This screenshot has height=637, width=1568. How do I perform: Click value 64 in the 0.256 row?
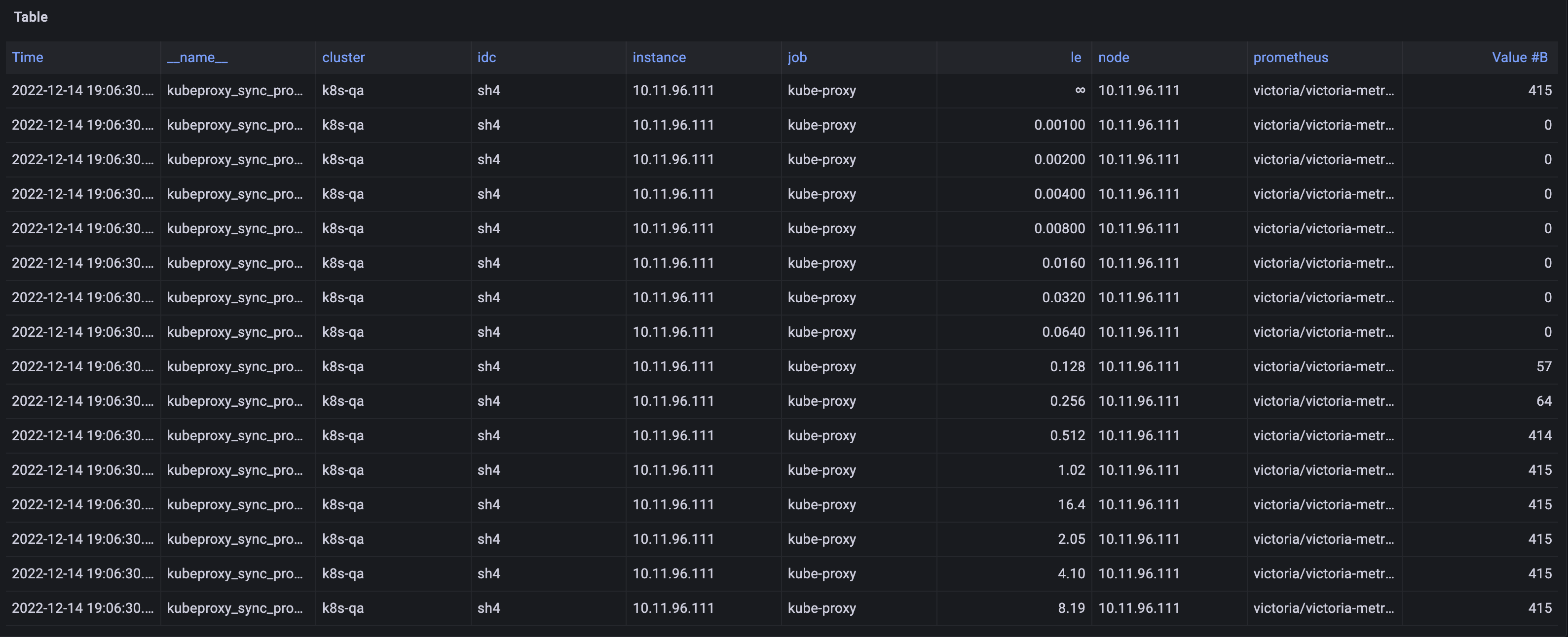[x=1544, y=401]
